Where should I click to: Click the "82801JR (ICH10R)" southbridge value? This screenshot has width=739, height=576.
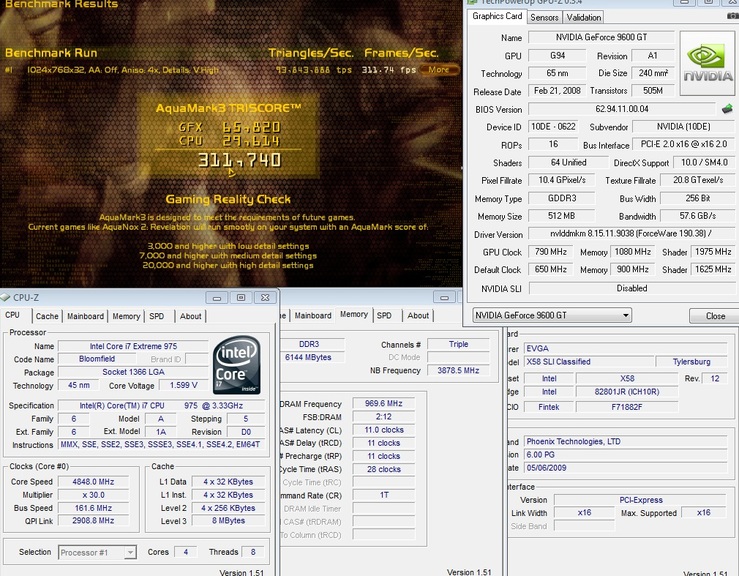[x=627, y=392]
